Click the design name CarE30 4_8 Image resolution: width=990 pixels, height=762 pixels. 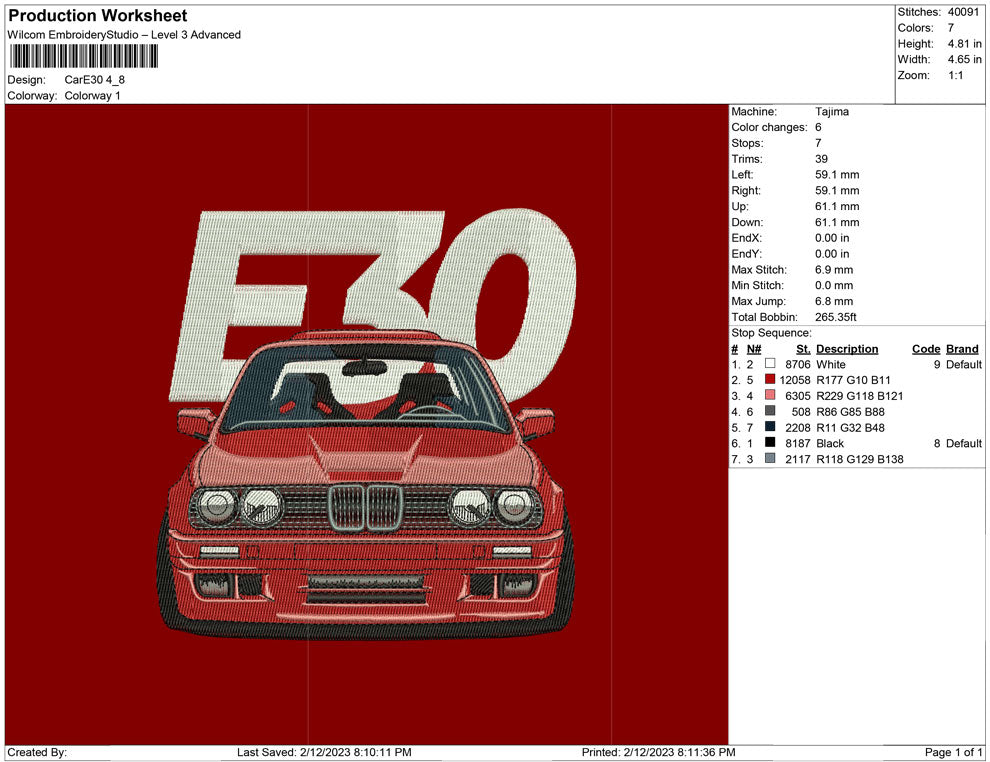pyautogui.click(x=95, y=79)
